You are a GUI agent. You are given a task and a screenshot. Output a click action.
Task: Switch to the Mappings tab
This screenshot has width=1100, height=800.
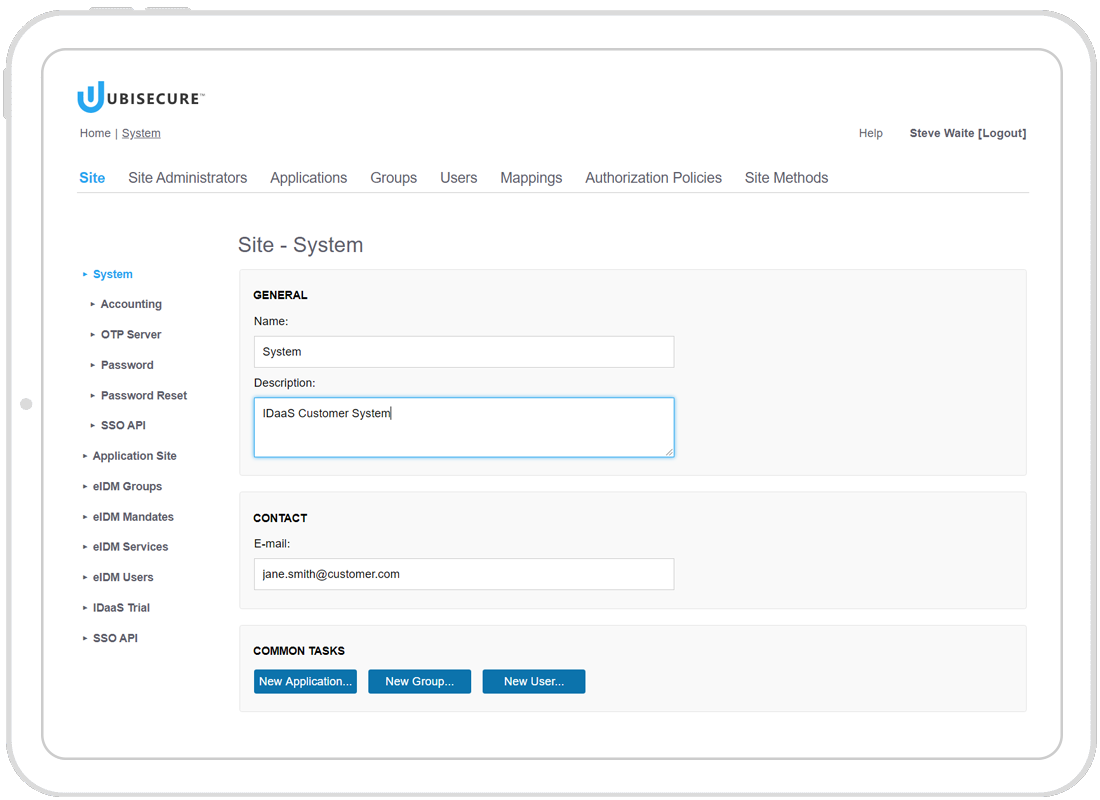pos(531,178)
